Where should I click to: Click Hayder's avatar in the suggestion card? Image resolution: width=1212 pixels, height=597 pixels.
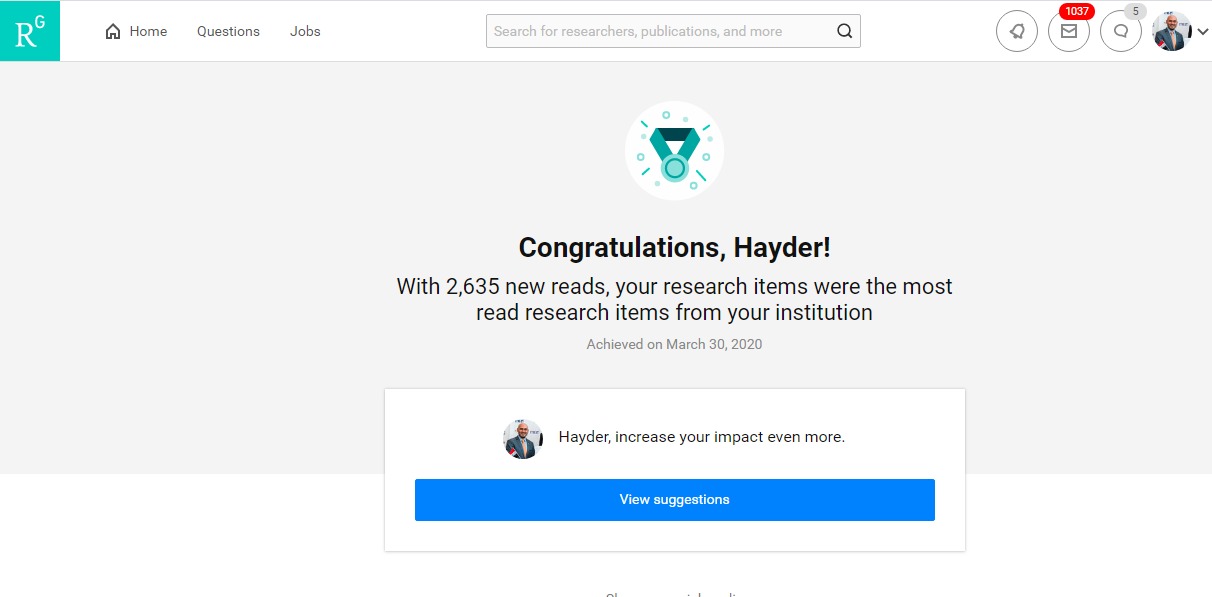coord(523,438)
